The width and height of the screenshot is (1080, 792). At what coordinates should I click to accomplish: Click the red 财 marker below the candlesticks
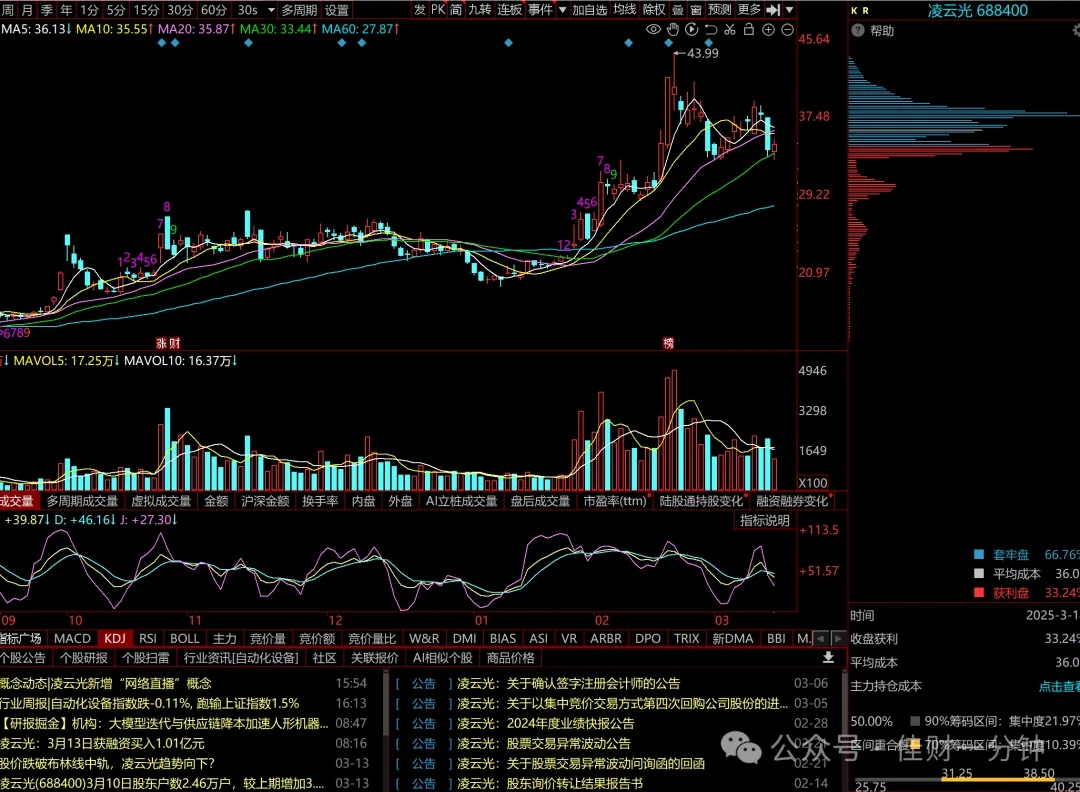[x=174, y=343]
